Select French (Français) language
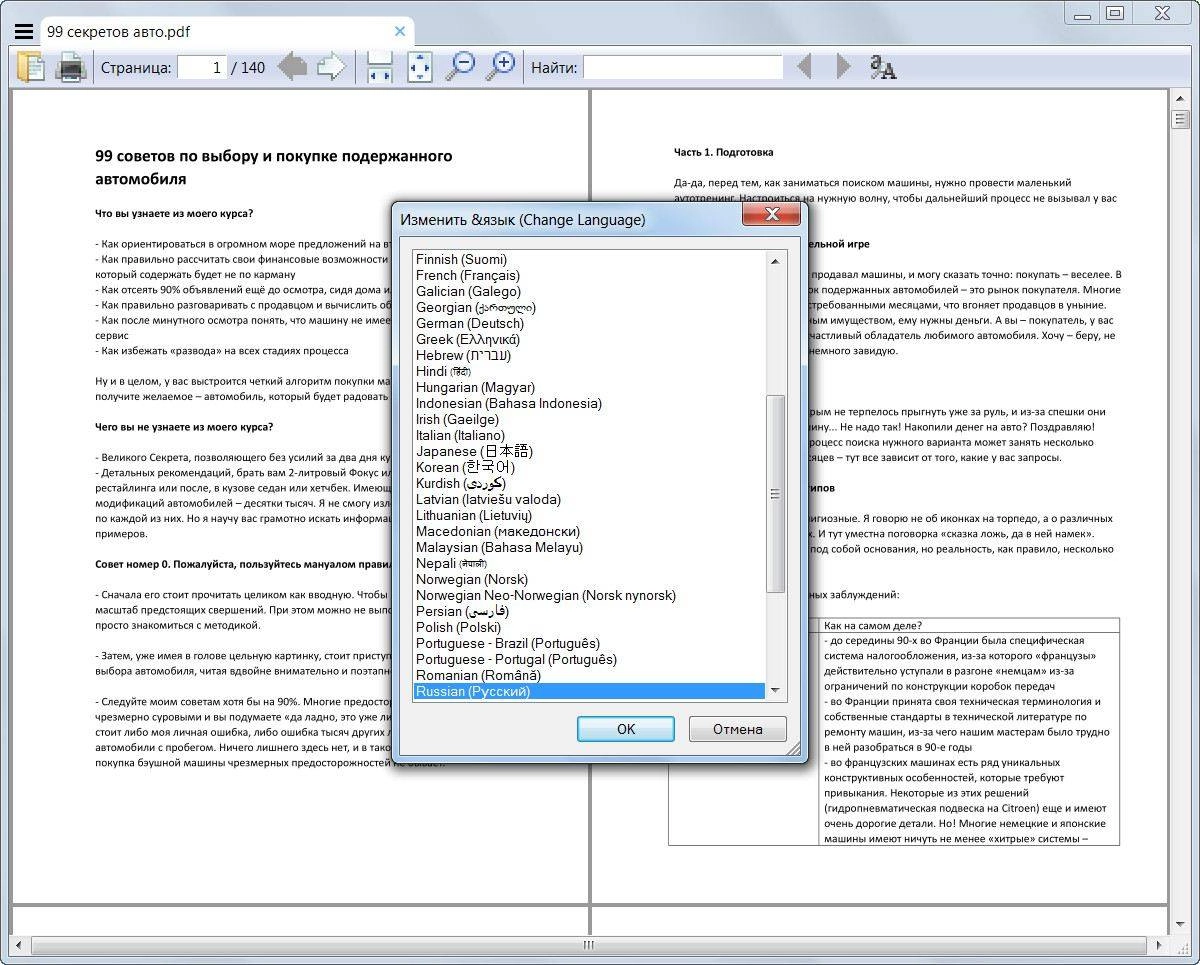 pyautogui.click(x=589, y=275)
